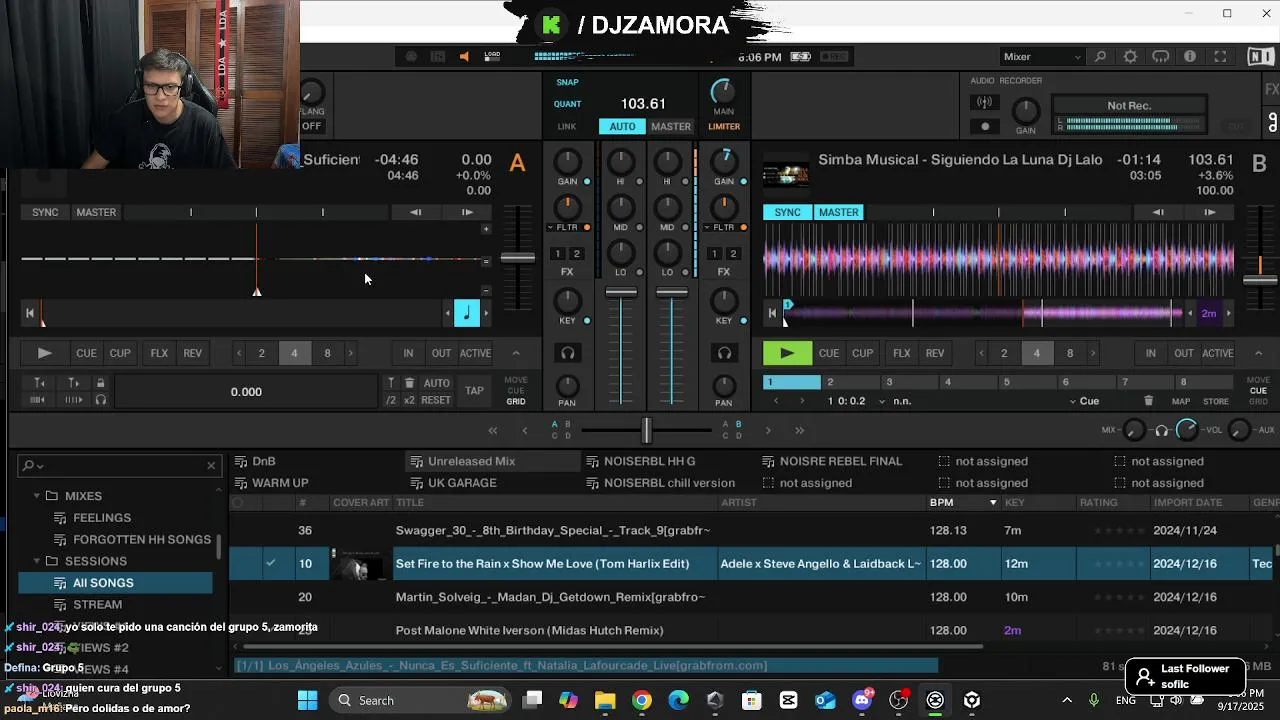Click the grid lock icon on deck A
Image resolution: width=1280 pixels, height=720 pixels.
100,383
